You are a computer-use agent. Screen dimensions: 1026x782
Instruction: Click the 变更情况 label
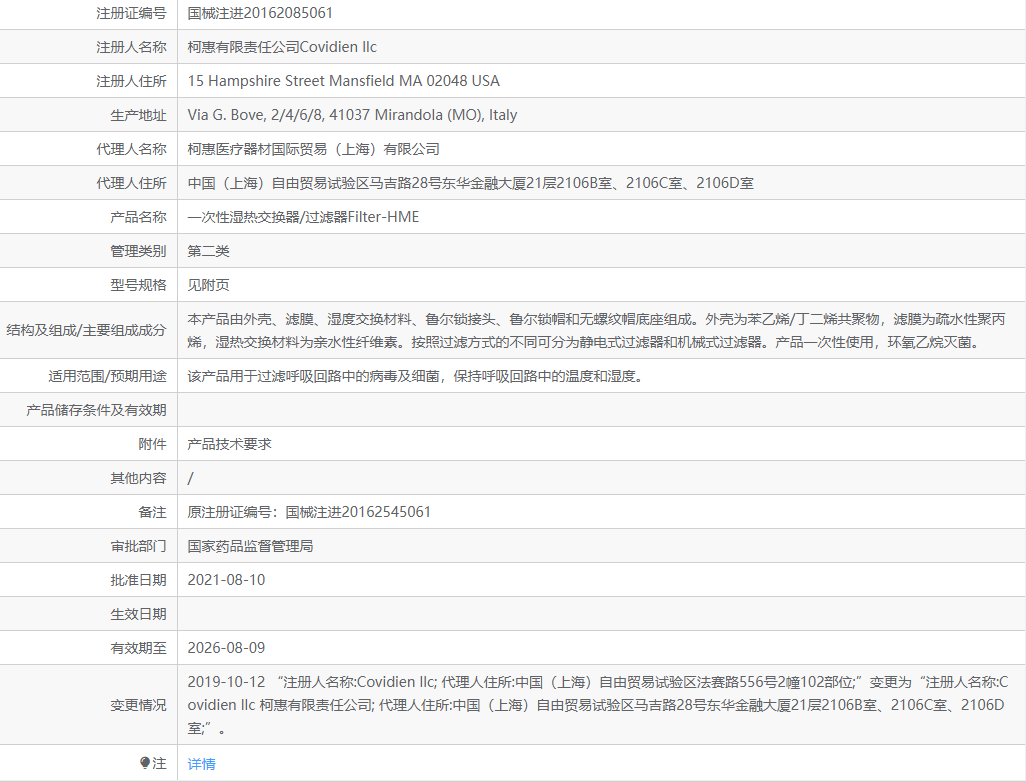pyautogui.click(x=138, y=705)
